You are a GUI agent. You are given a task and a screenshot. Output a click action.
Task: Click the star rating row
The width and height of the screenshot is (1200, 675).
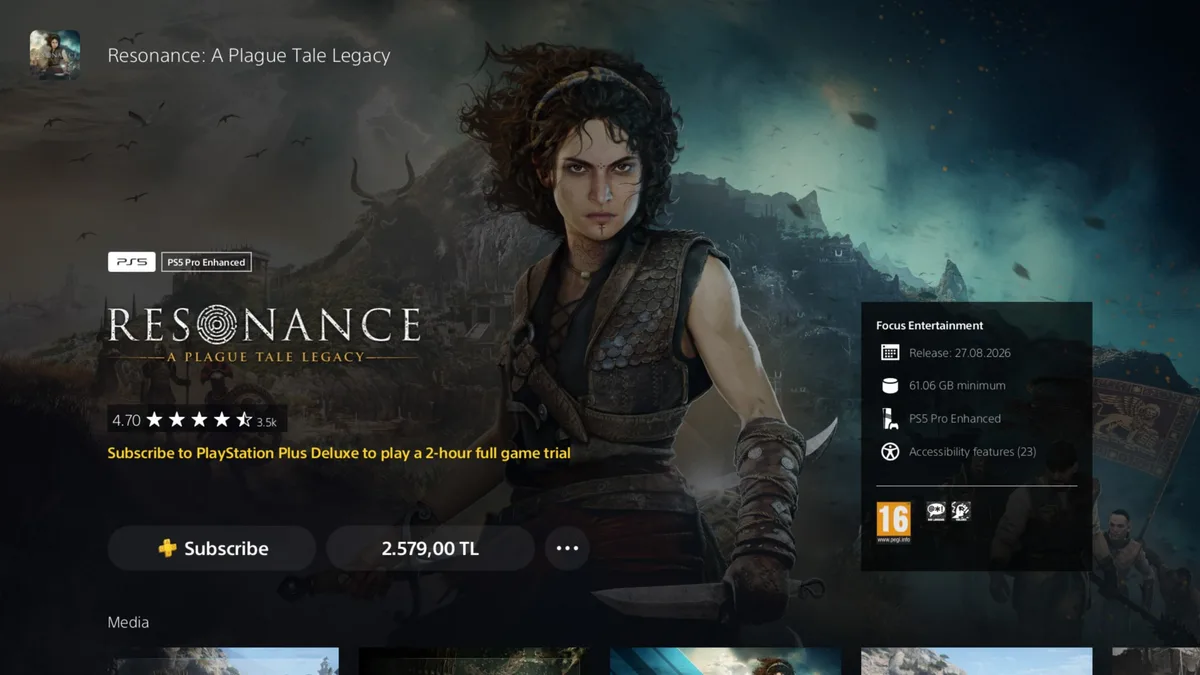coord(198,421)
